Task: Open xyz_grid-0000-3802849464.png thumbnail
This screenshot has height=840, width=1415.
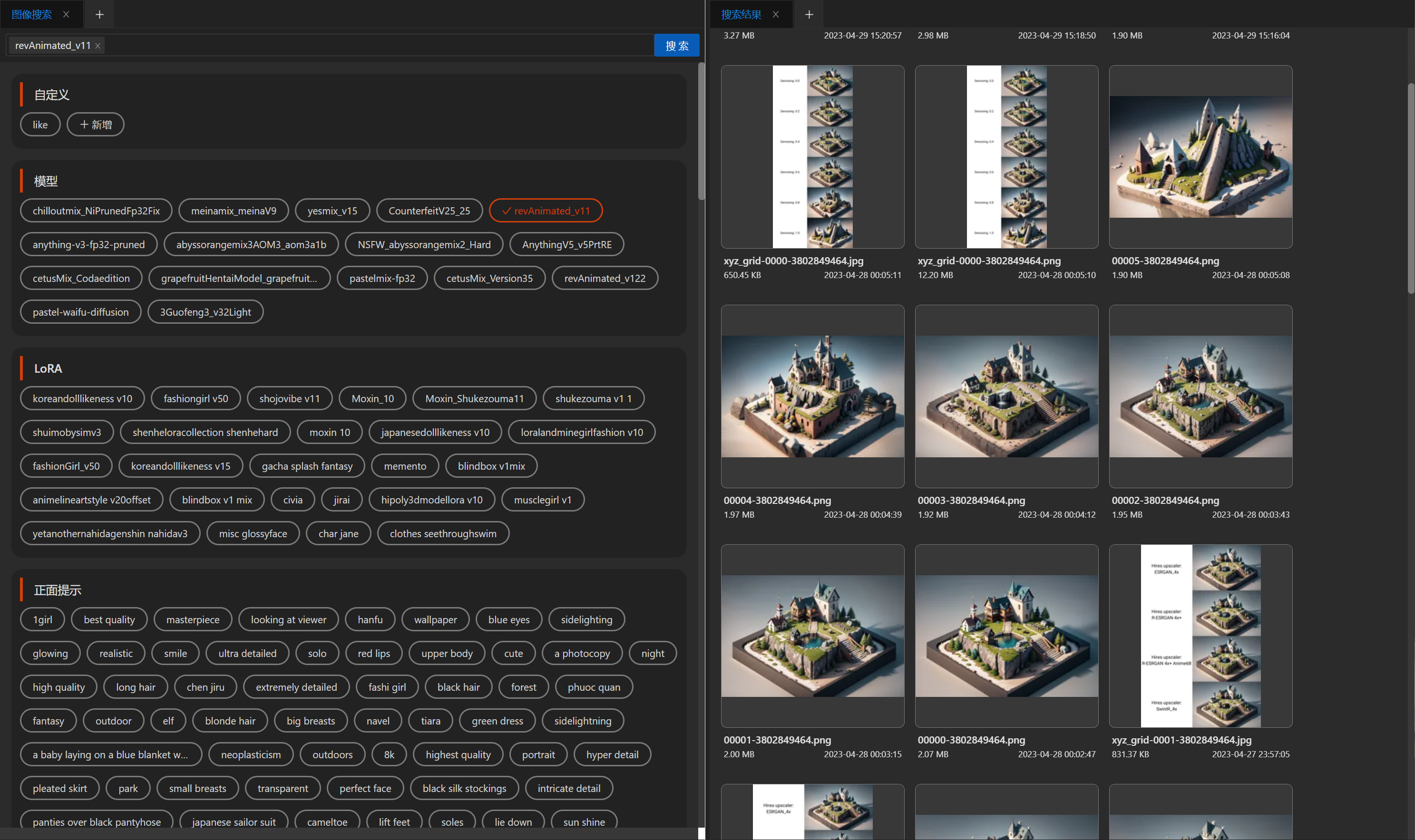Action: [1007, 157]
